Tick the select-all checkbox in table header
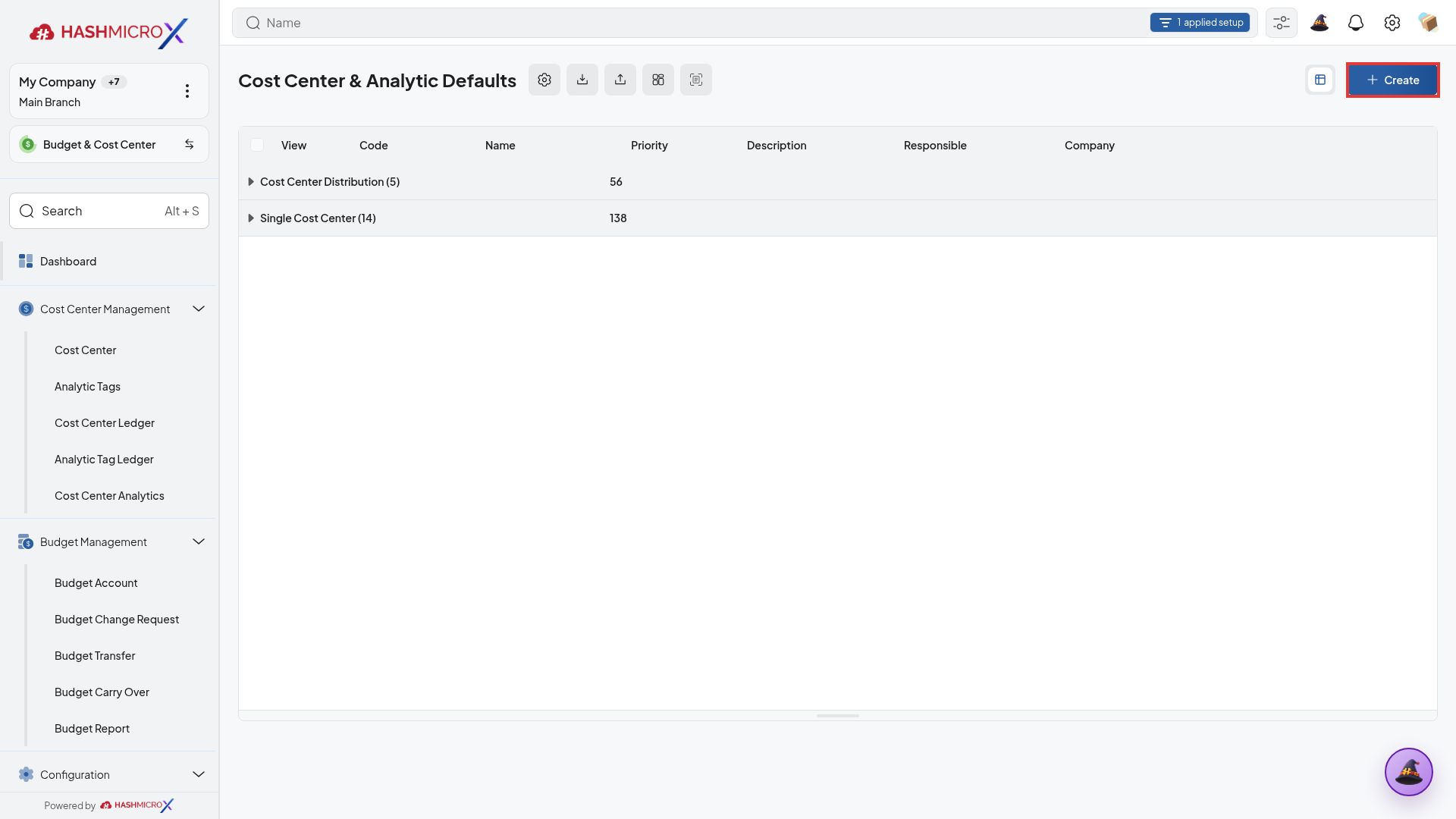 click(x=257, y=145)
